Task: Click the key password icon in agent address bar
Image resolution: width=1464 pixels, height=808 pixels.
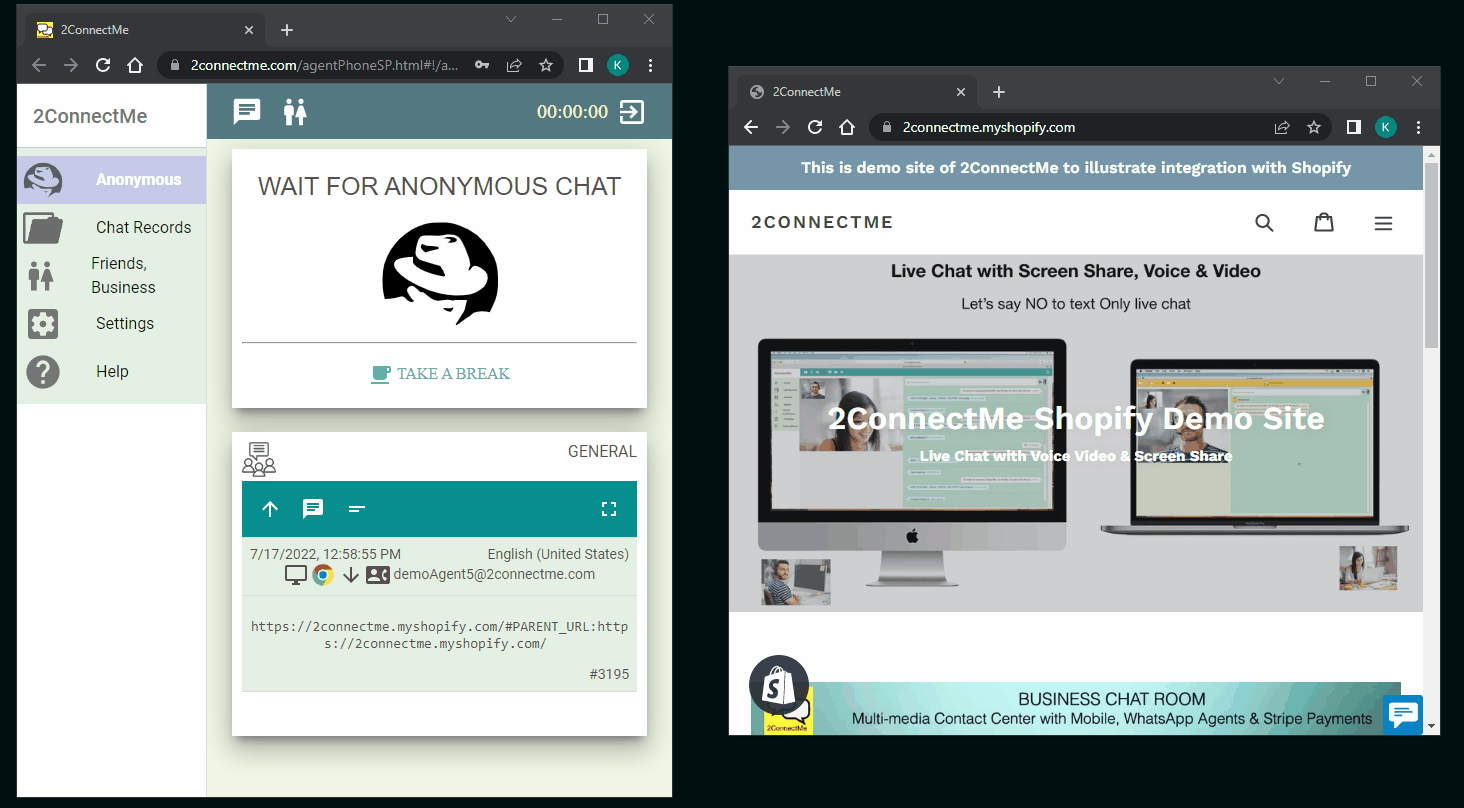Action: tap(482, 65)
